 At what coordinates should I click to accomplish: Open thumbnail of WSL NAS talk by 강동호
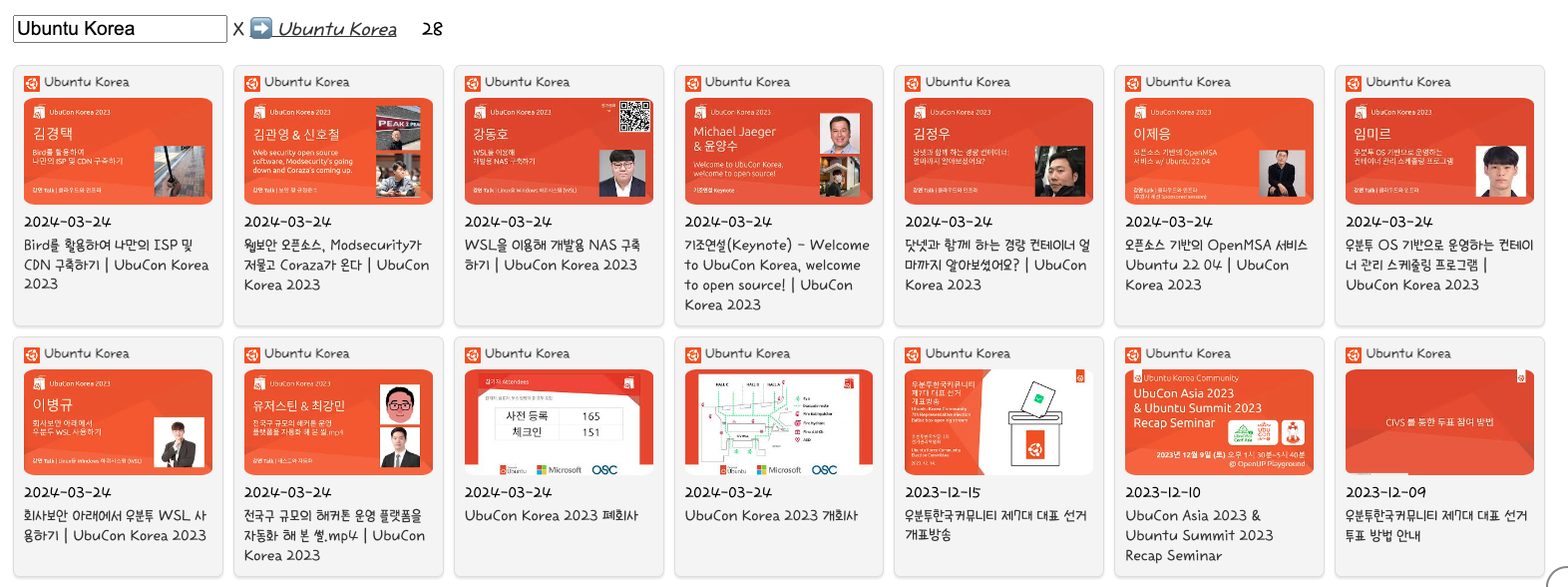click(x=559, y=152)
